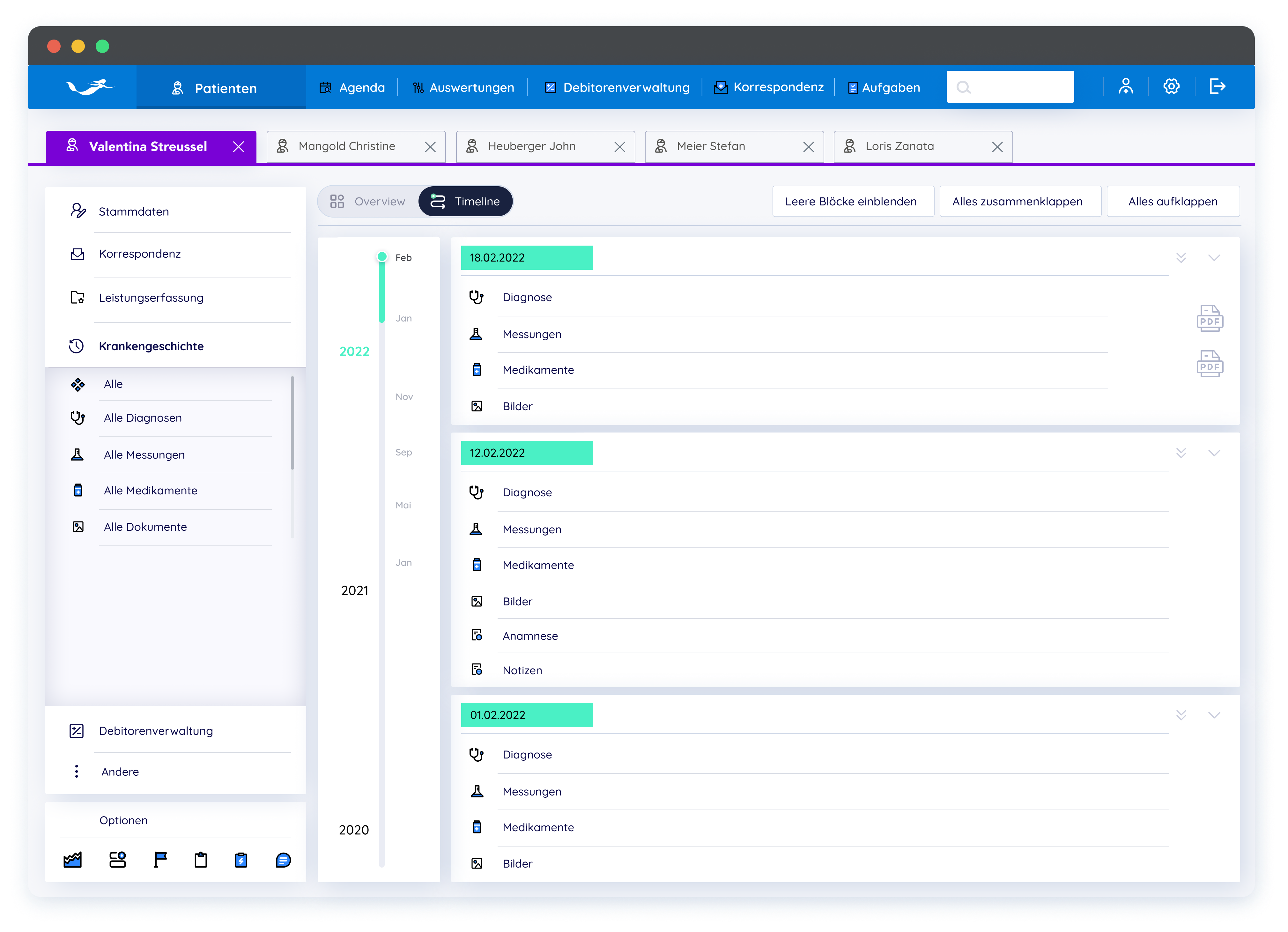Expand all in 12.02.2022 block (double chevron)
The height and width of the screenshot is (932, 1288).
1181,453
